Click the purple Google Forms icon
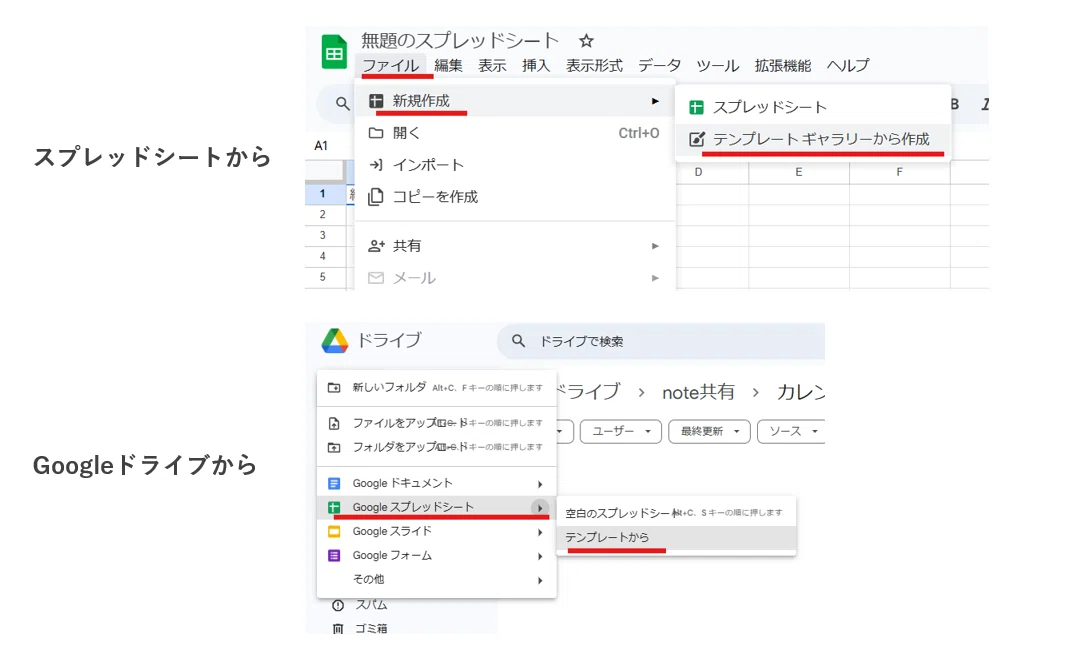Viewport: 1091px width, 653px height. click(334, 556)
